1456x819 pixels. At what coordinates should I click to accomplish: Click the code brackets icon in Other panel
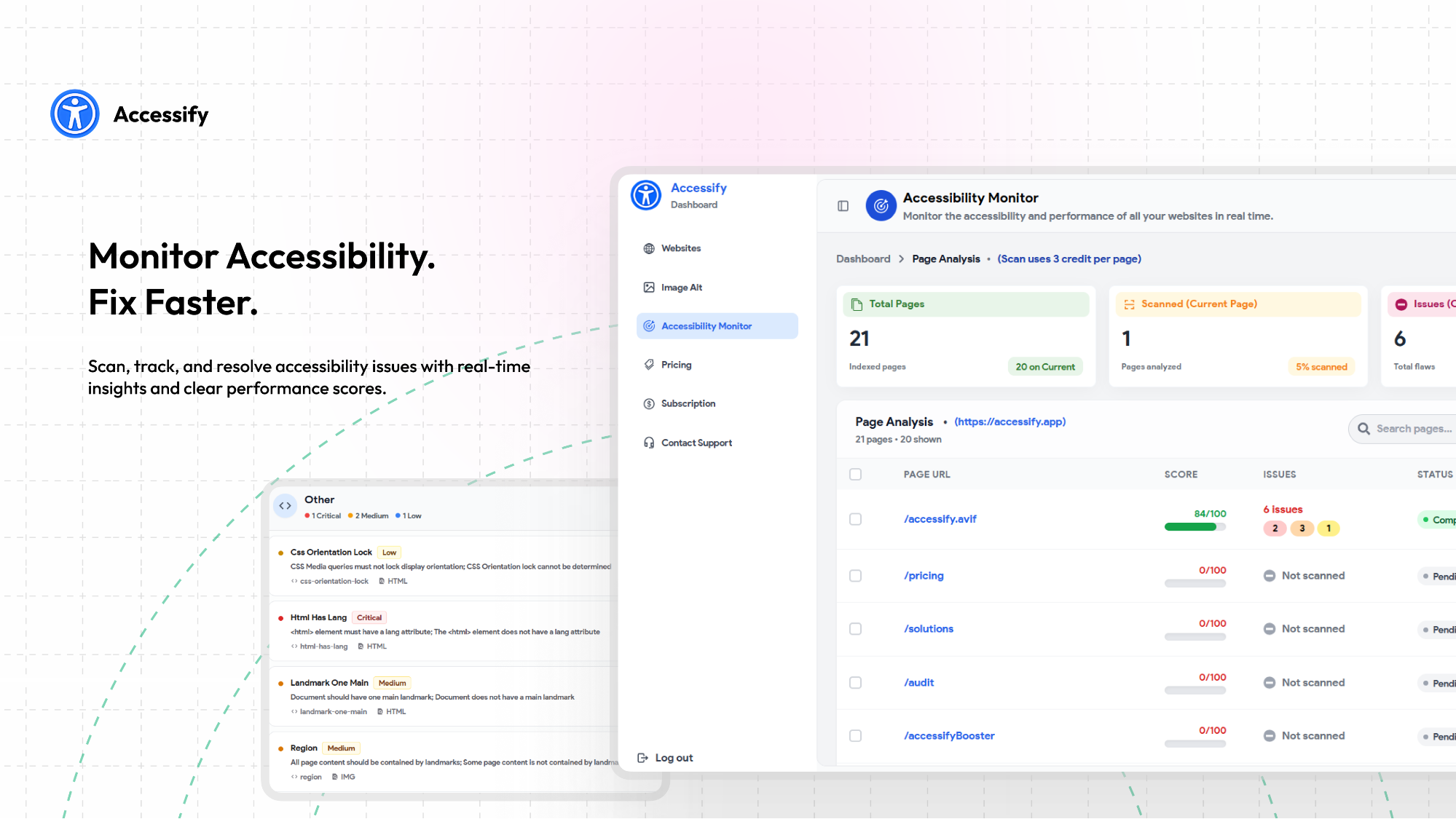point(285,505)
